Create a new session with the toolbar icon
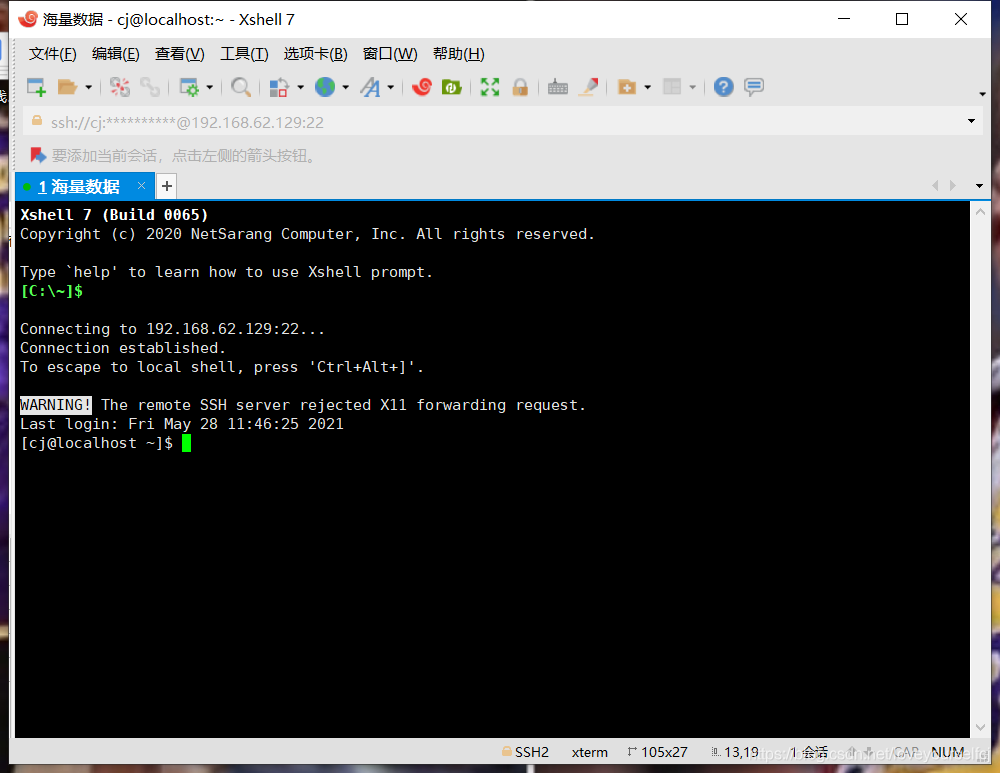 tap(36, 87)
